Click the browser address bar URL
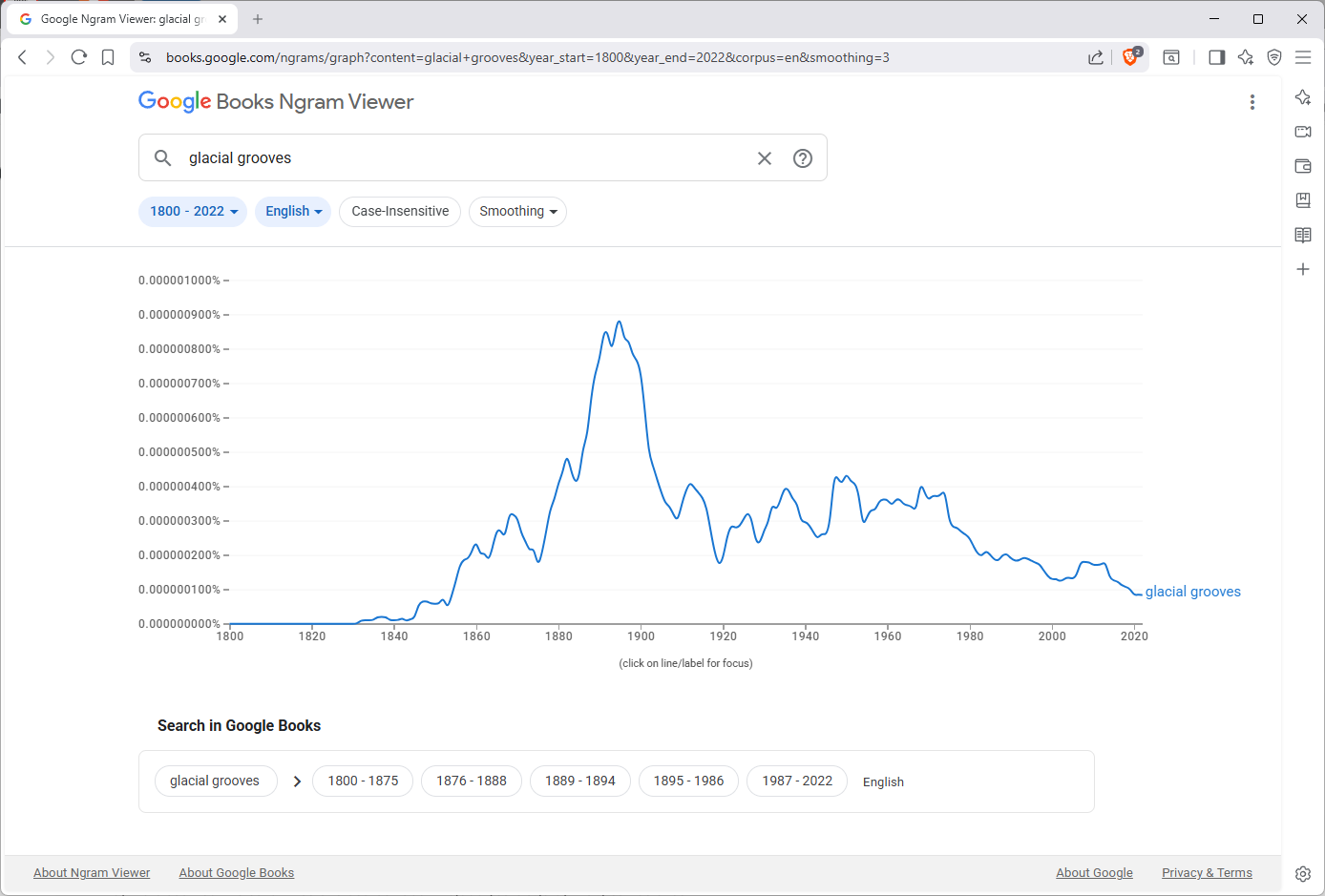Image resolution: width=1325 pixels, height=896 pixels. 528,57
